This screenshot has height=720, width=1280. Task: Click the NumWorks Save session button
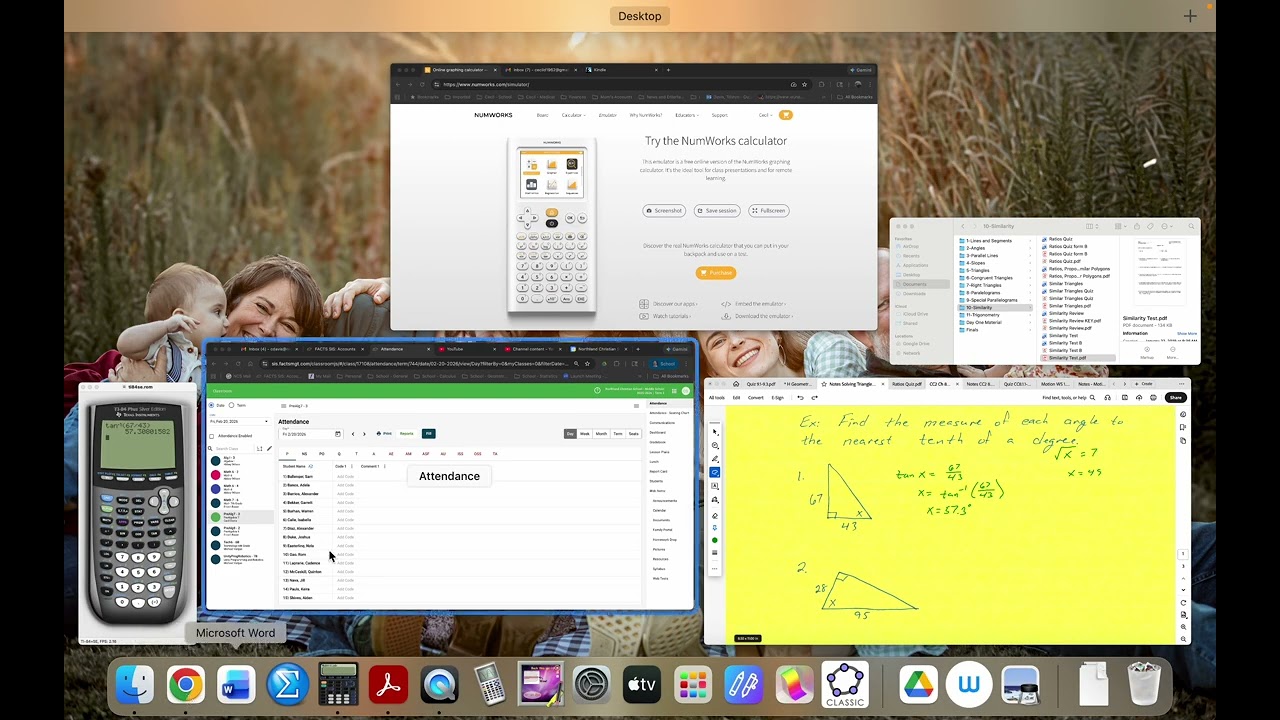(717, 211)
